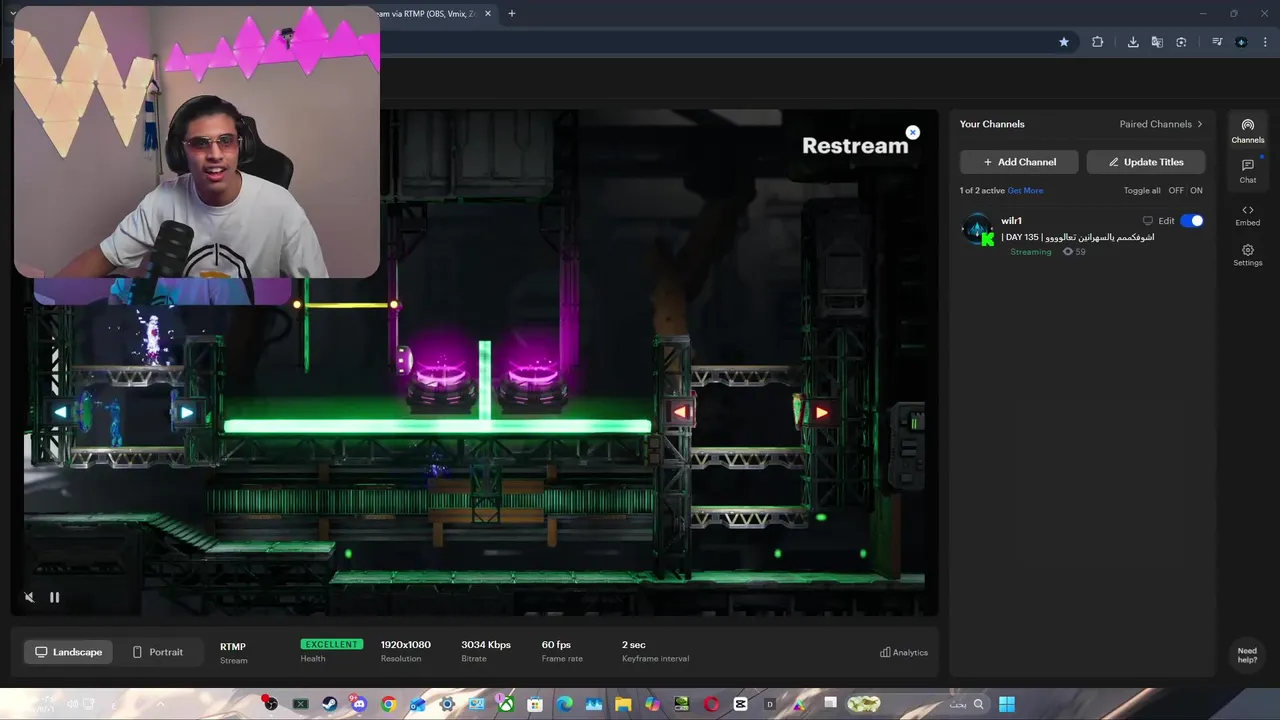1280x720 pixels.
Task: Click the wilr1 viewer count eye
Action: tap(1067, 252)
